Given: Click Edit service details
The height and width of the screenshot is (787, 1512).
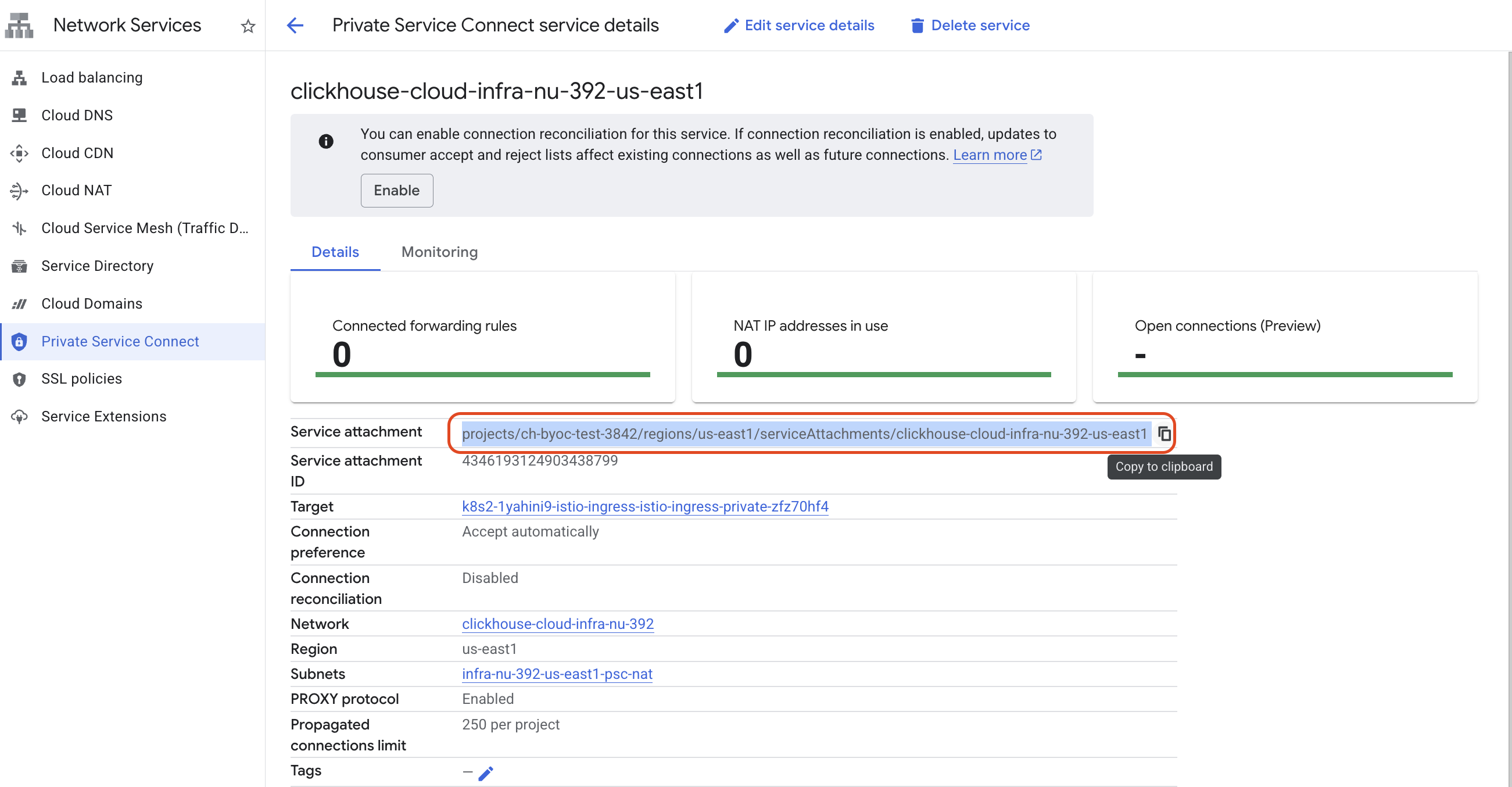Looking at the screenshot, I should click(x=799, y=25).
